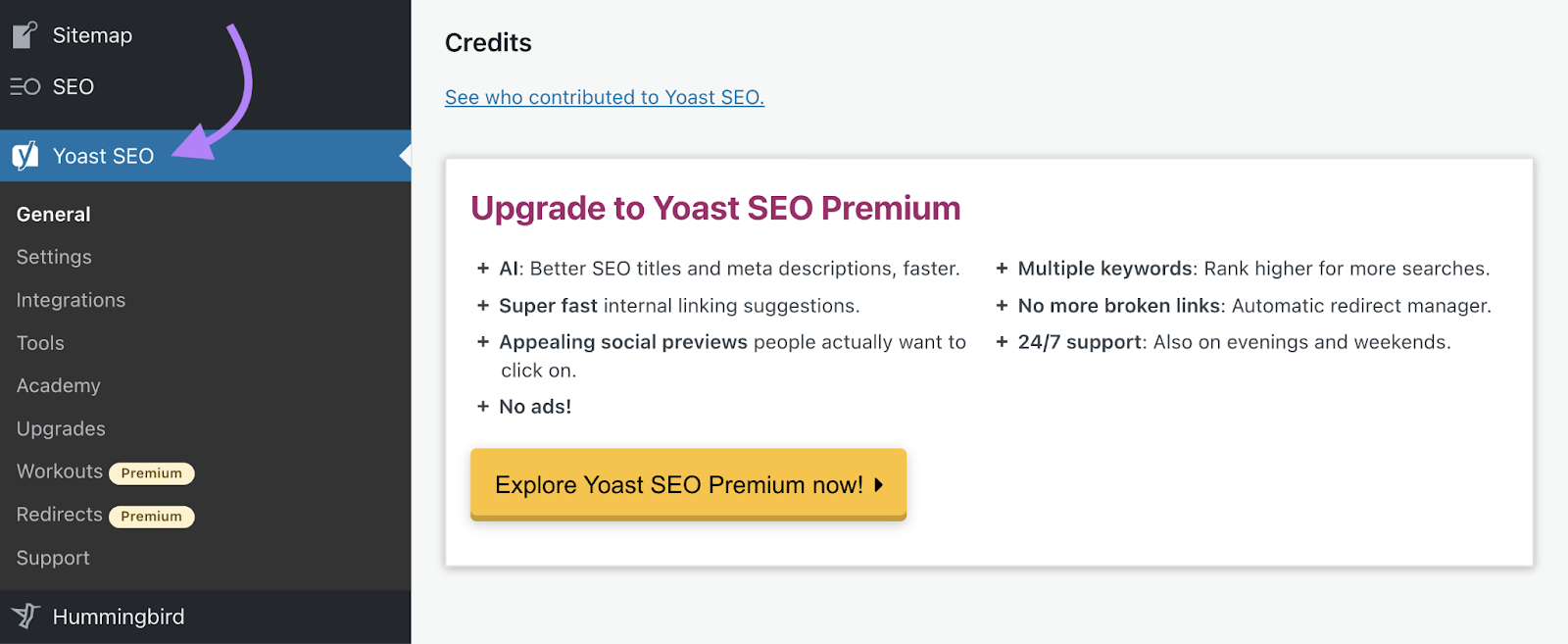This screenshot has width=1568, height=644.
Task: Click the plus icon next to No ads
Action: pos(482,406)
